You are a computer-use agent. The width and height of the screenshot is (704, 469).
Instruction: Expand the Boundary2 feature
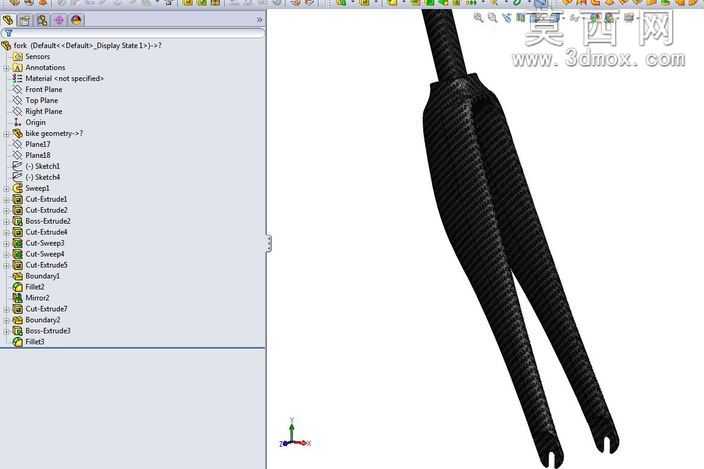pyautogui.click(x=6, y=320)
